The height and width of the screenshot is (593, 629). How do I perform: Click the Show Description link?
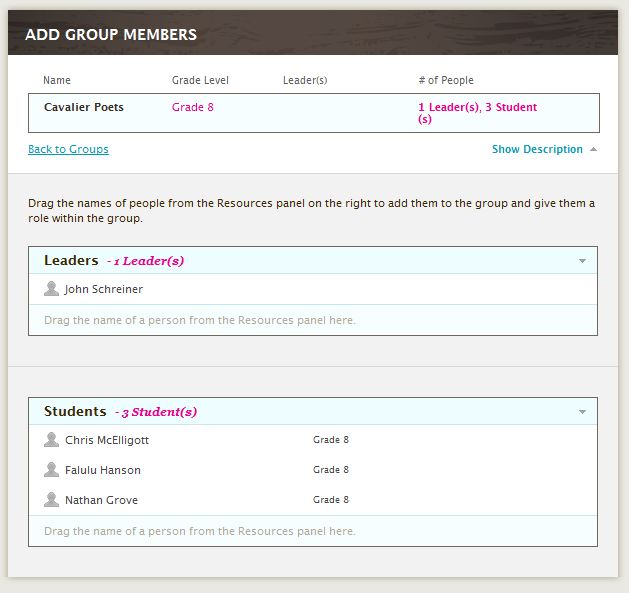537,150
